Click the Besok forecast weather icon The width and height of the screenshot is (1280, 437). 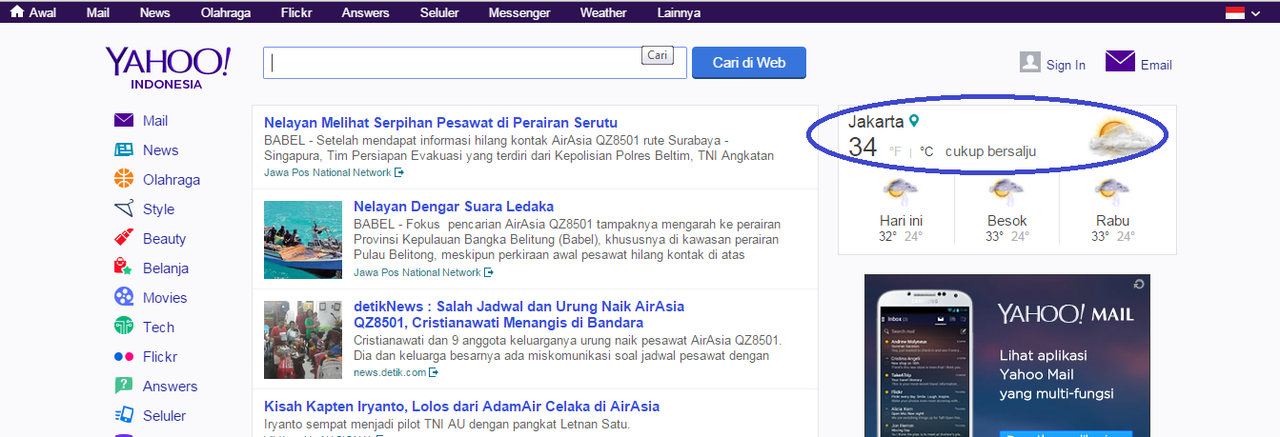[x=1007, y=190]
